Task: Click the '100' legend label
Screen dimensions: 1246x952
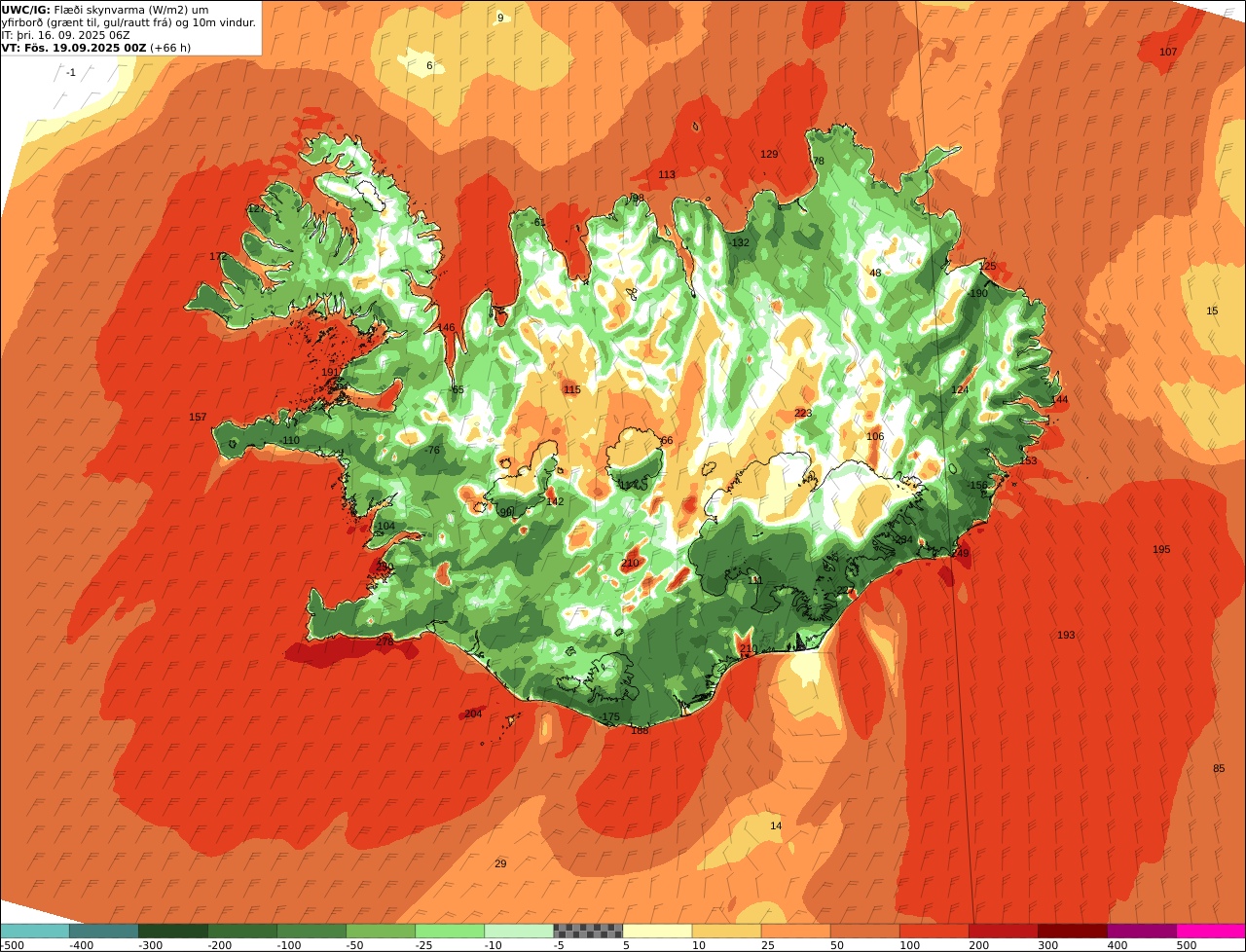Action: point(909,945)
